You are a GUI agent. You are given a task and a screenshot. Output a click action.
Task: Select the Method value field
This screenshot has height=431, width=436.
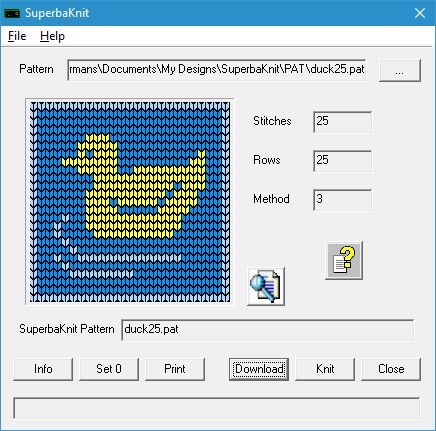tap(343, 200)
